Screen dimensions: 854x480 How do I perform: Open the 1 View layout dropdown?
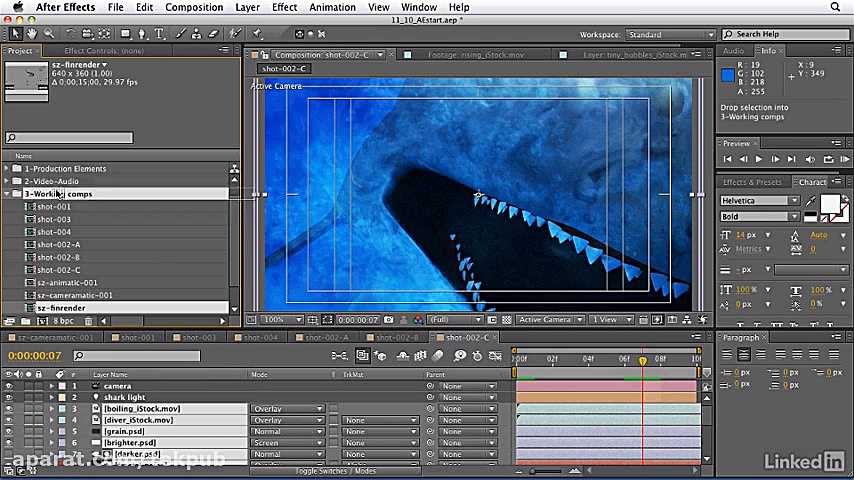pyautogui.click(x=611, y=320)
